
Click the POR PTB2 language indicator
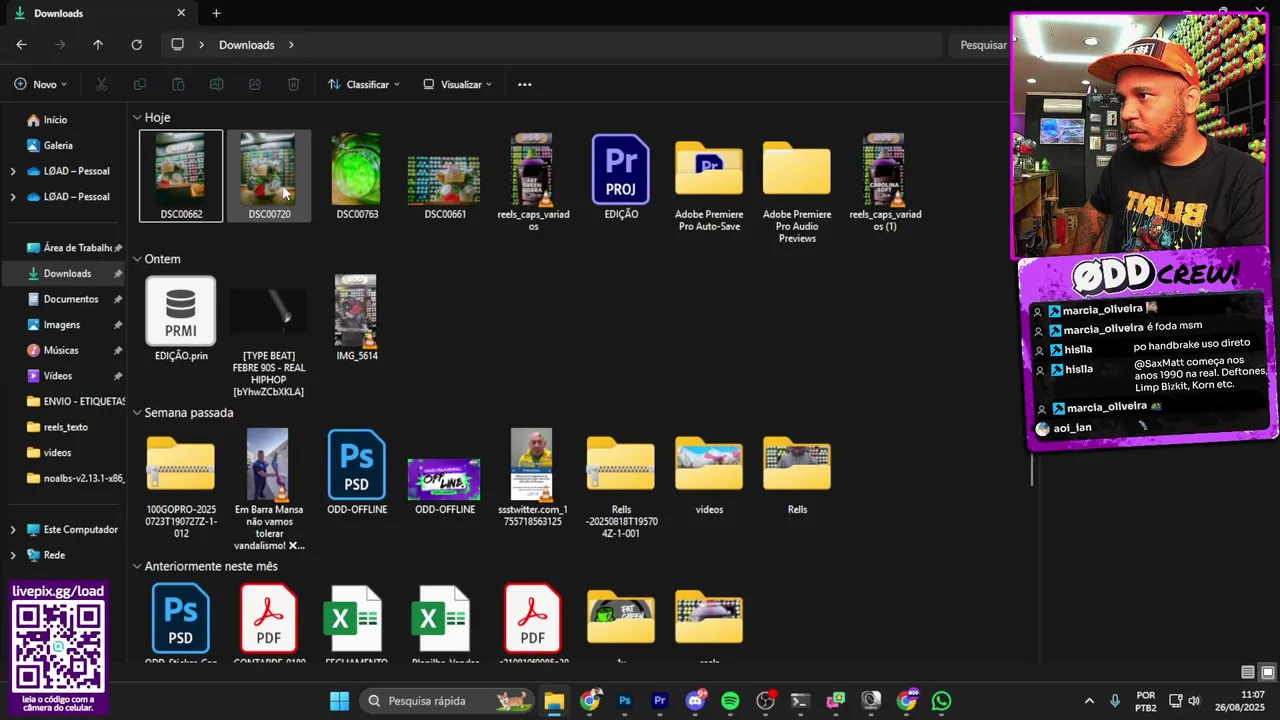(x=1146, y=701)
